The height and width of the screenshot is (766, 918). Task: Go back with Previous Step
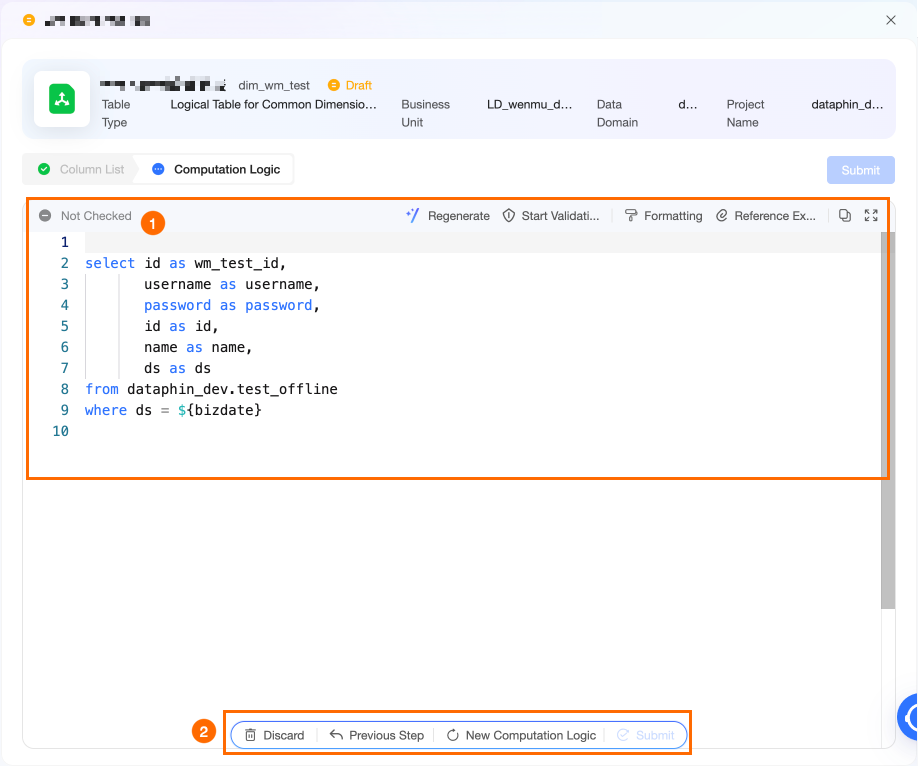(377, 735)
